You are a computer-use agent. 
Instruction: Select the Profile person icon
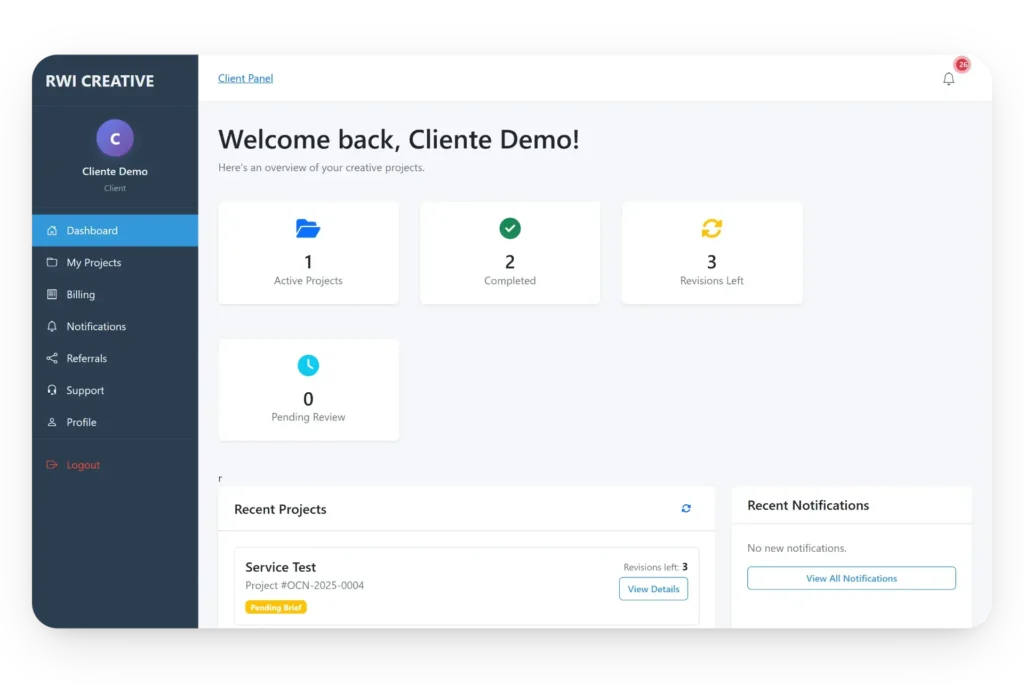[x=51, y=422]
